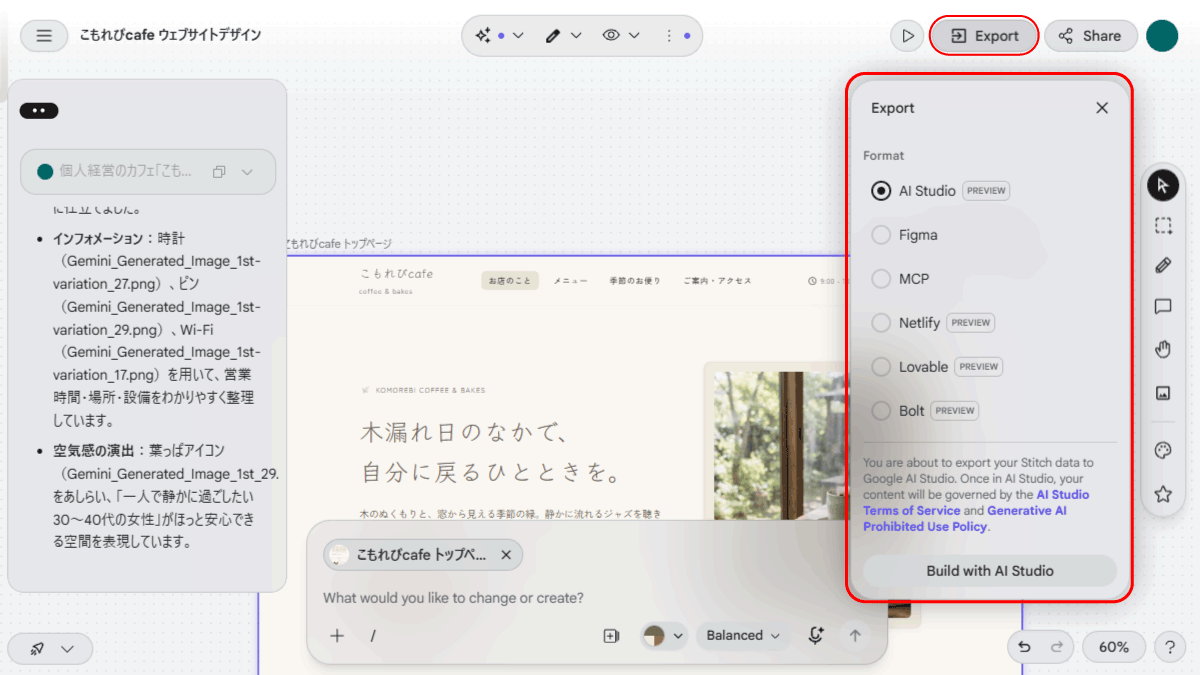Click the sparkle generate icon in top toolbar

pos(484,36)
